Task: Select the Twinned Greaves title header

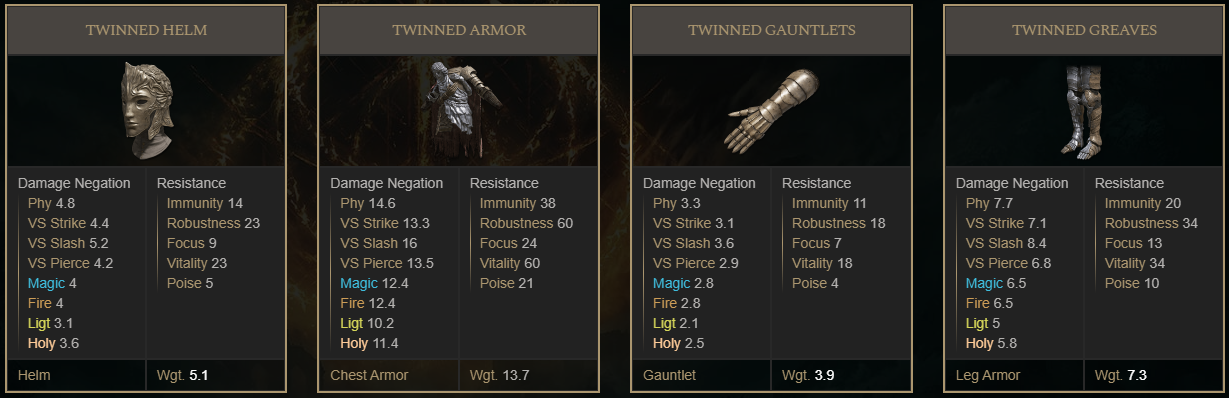Action: coord(1084,30)
